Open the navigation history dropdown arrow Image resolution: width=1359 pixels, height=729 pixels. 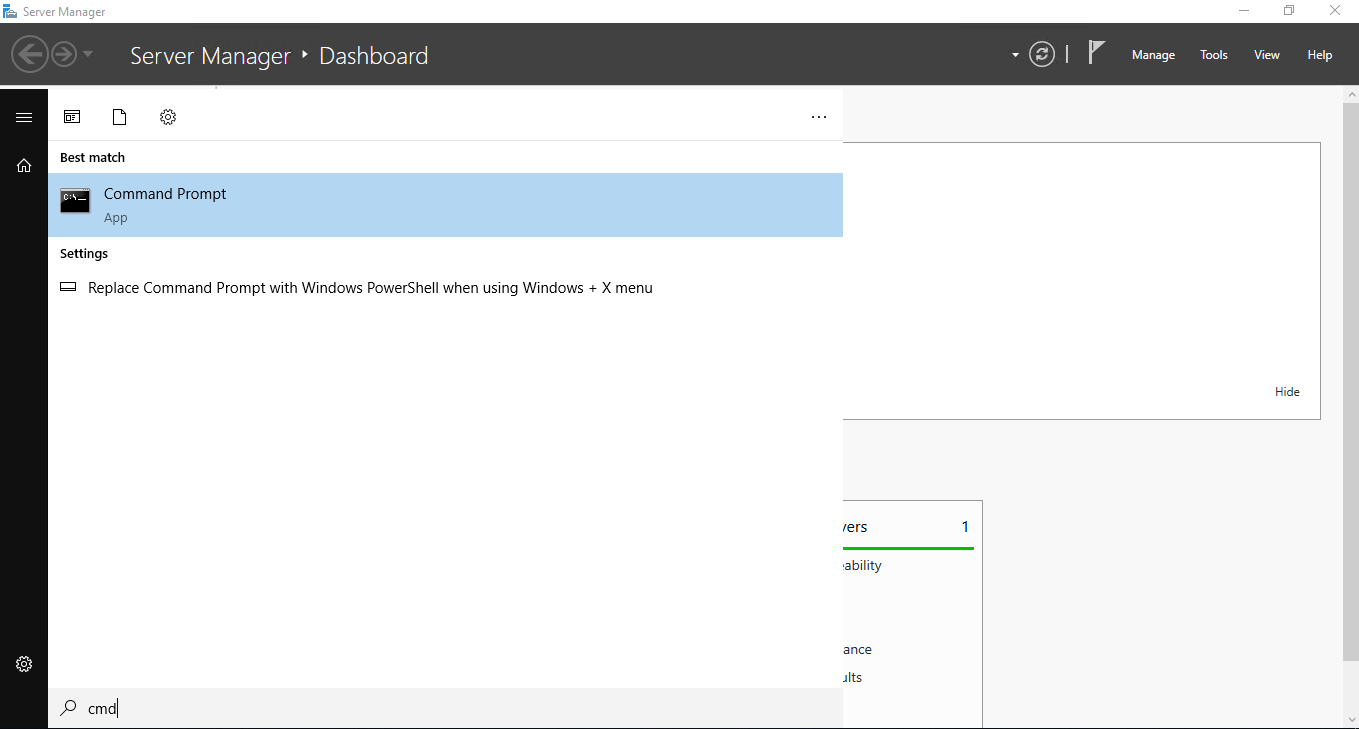[x=88, y=54]
